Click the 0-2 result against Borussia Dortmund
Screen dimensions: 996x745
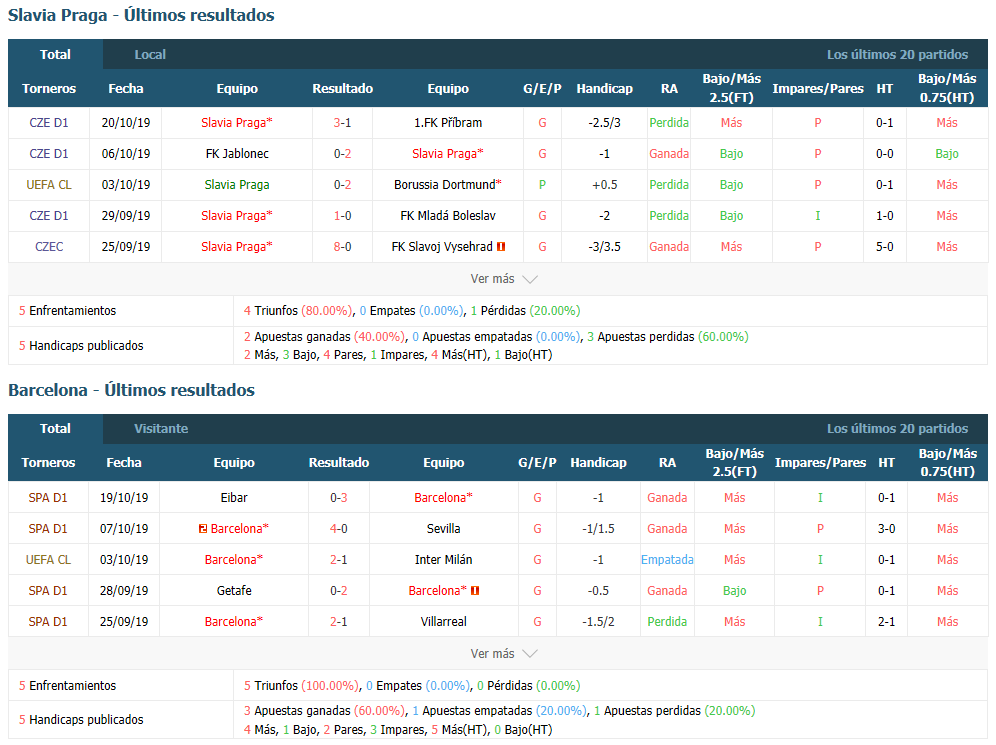[x=342, y=185]
